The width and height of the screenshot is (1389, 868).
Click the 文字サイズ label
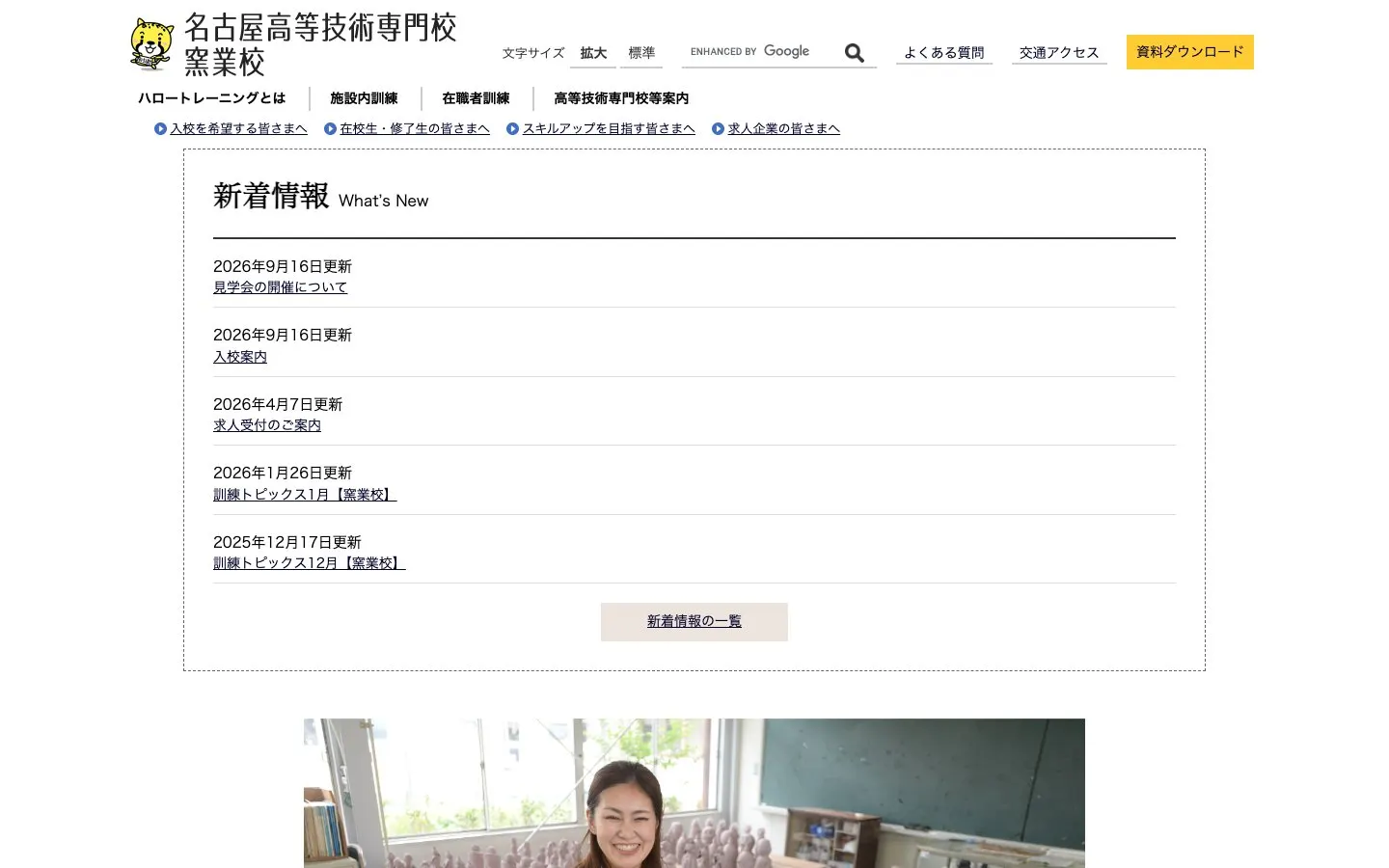[x=533, y=53]
